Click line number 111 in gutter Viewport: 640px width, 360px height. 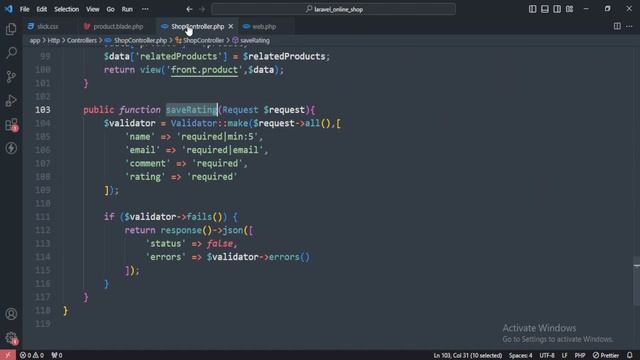point(43,217)
